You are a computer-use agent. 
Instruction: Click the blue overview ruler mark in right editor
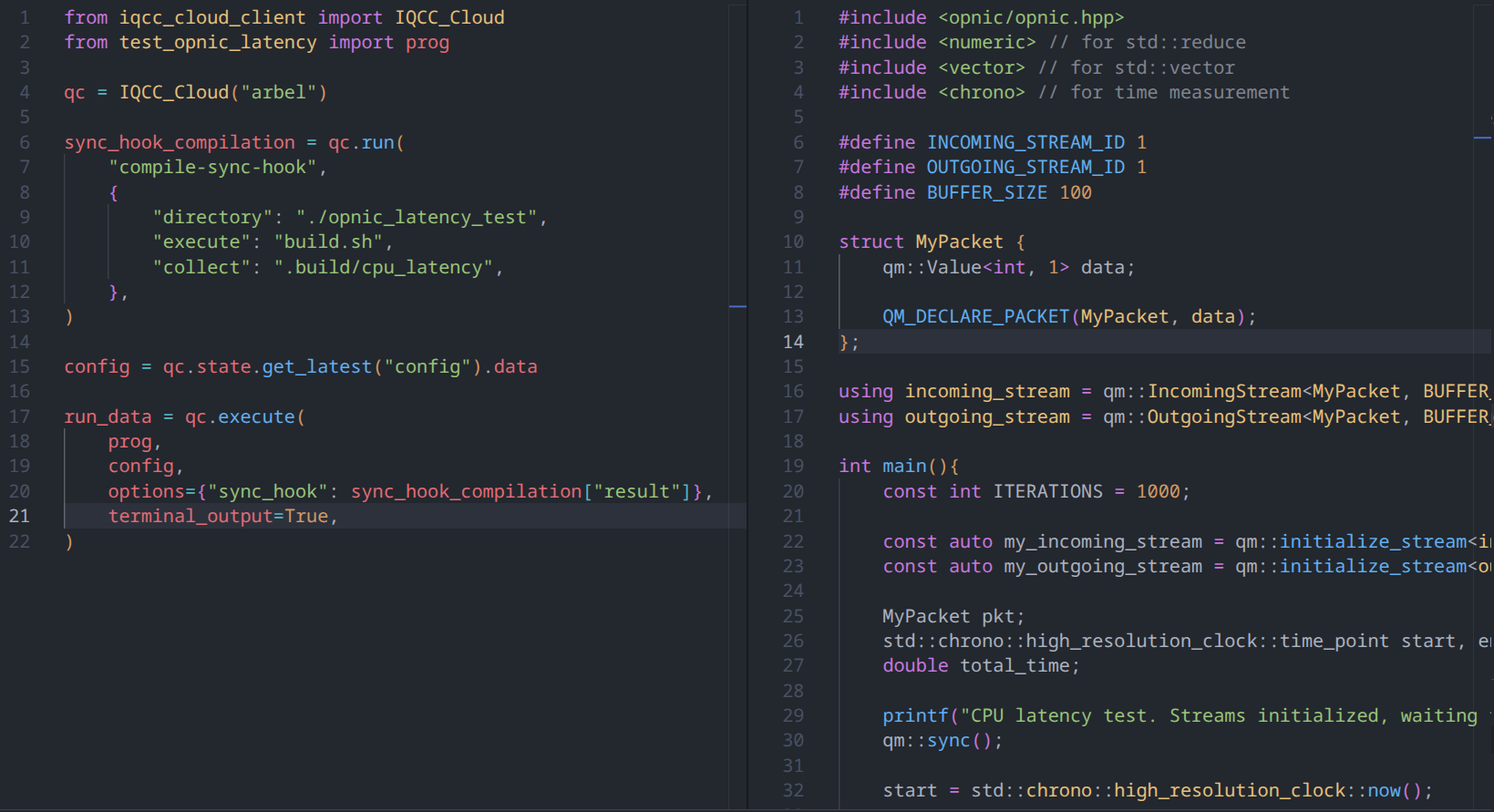1482,138
